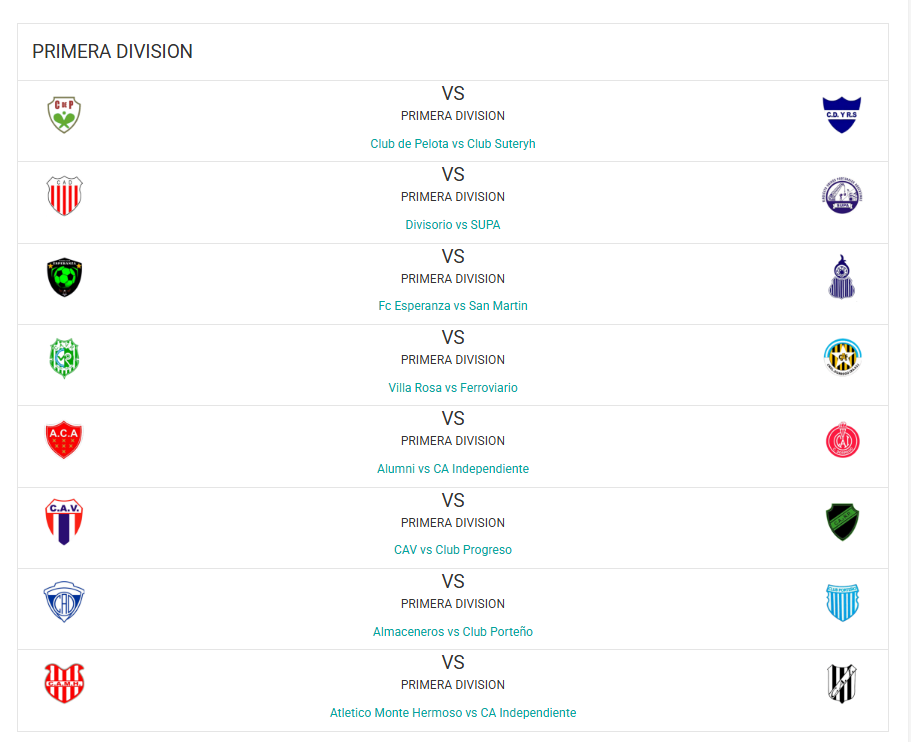This screenshot has width=911, height=742.
Task: Open the CAV vs Club Progreso link
Action: pos(453,550)
